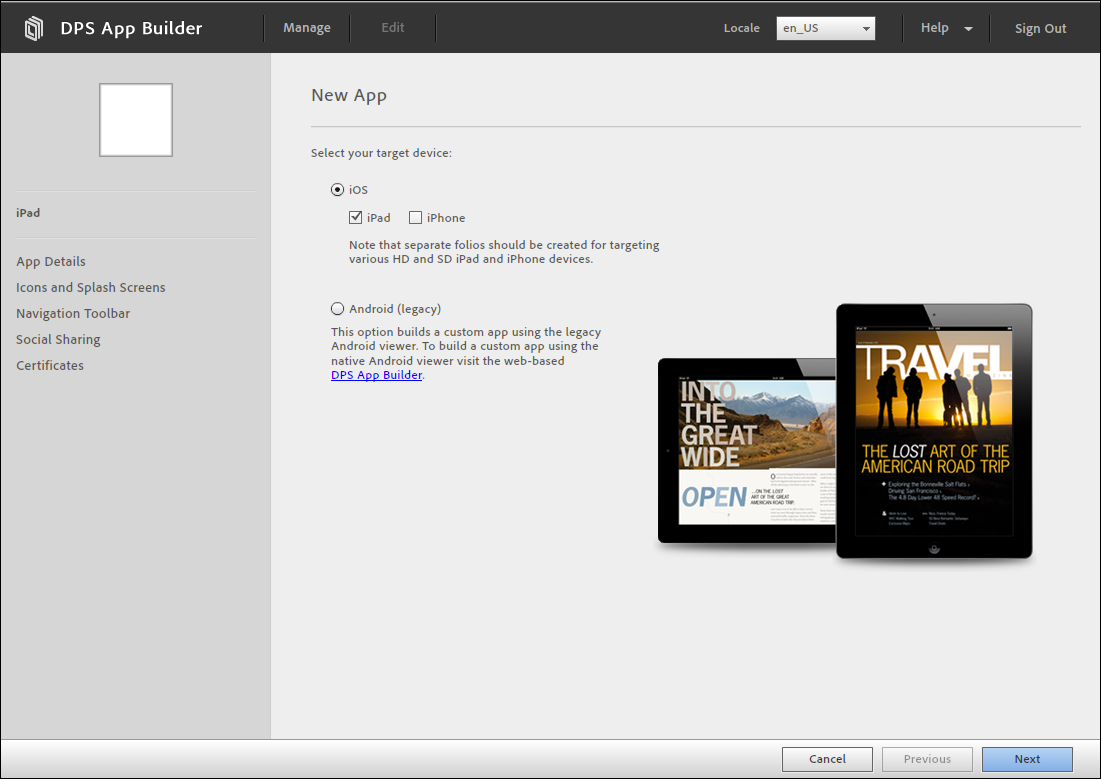
Task: Open Icons and Splash Screens section
Action: click(x=90, y=287)
